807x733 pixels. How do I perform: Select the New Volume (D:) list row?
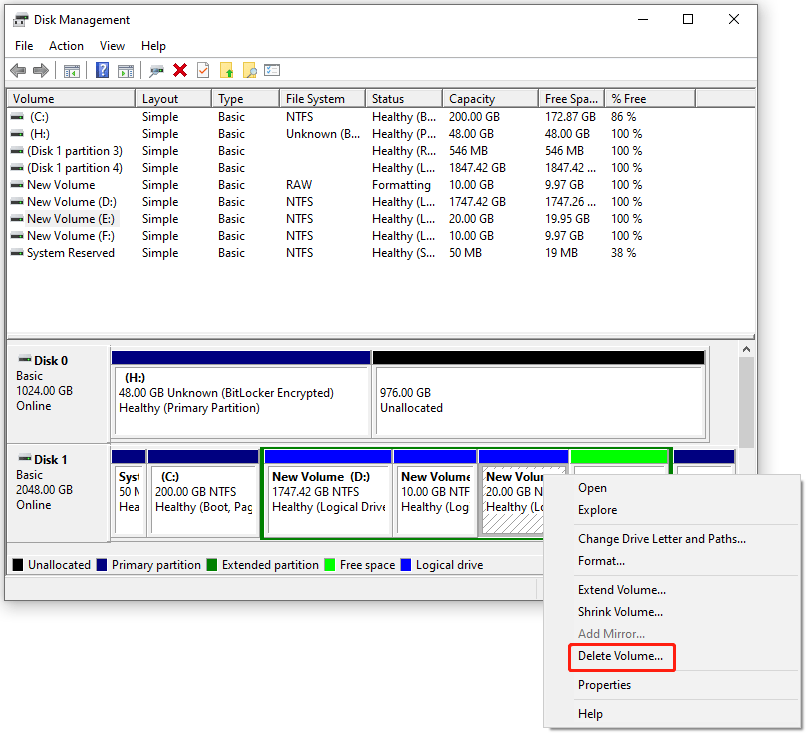(381, 202)
